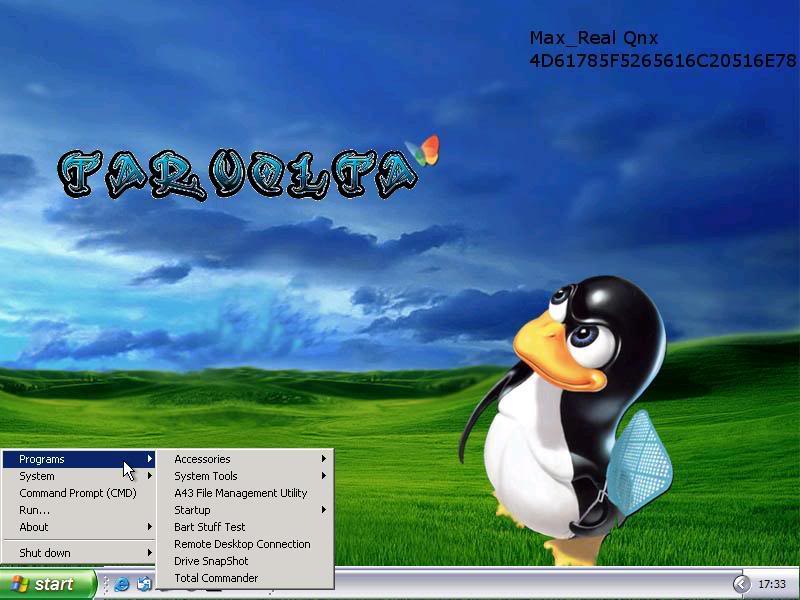Open Remote Desktop Connection
This screenshot has width=800, height=600.
pyautogui.click(x=245, y=544)
